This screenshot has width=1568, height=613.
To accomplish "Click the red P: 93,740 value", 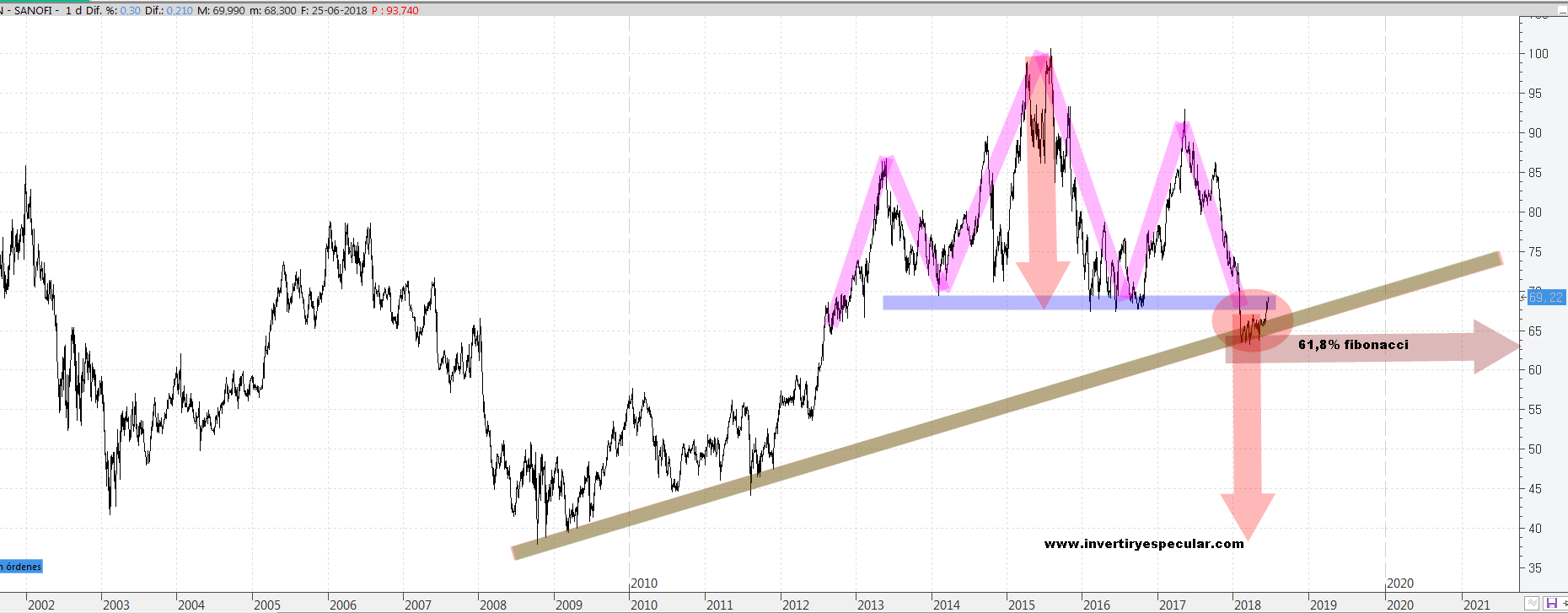I will click(x=395, y=11).
